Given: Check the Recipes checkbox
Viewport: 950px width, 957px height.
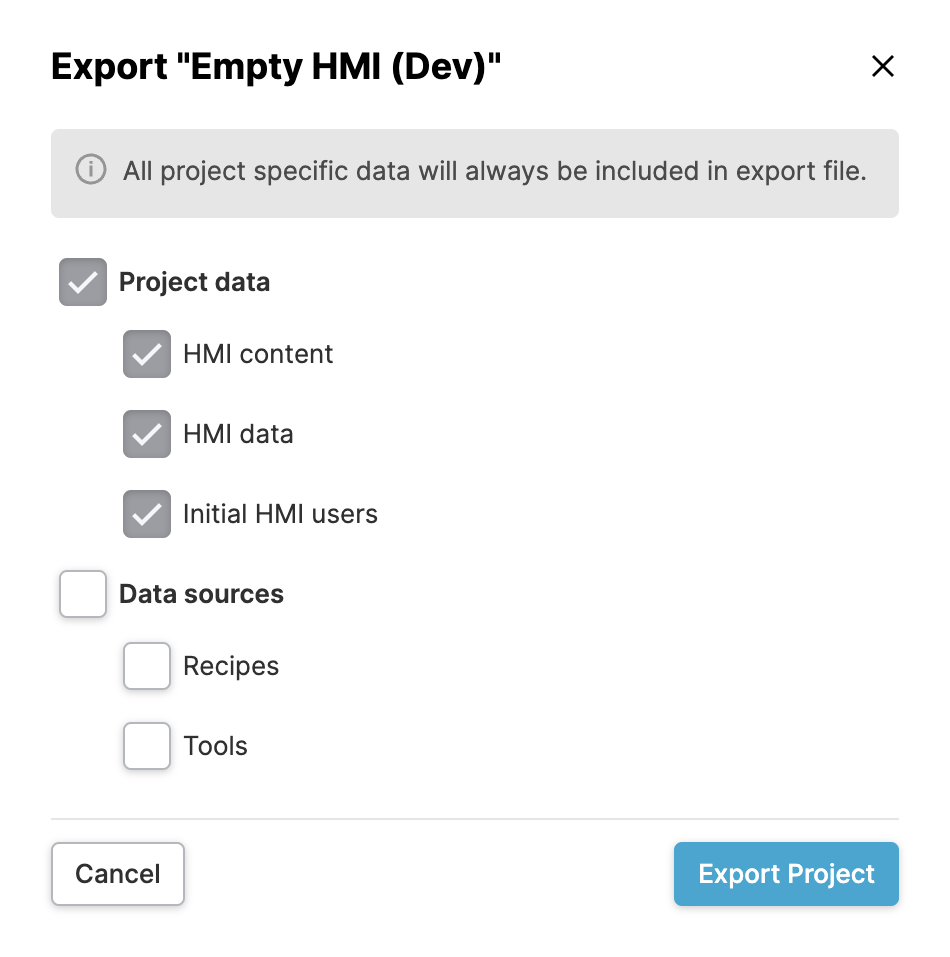Looking at the screenshot, I should point(147,666).
